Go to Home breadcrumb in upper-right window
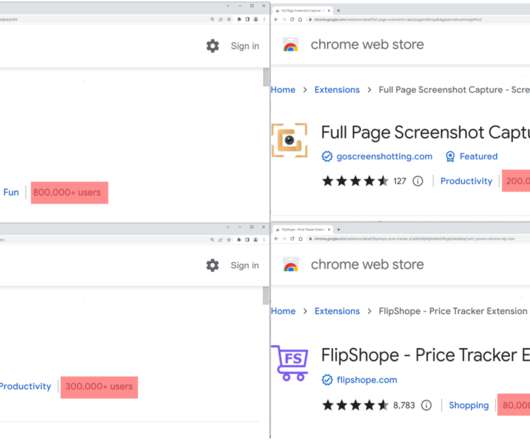530x442 pixels. pos(283,90)
